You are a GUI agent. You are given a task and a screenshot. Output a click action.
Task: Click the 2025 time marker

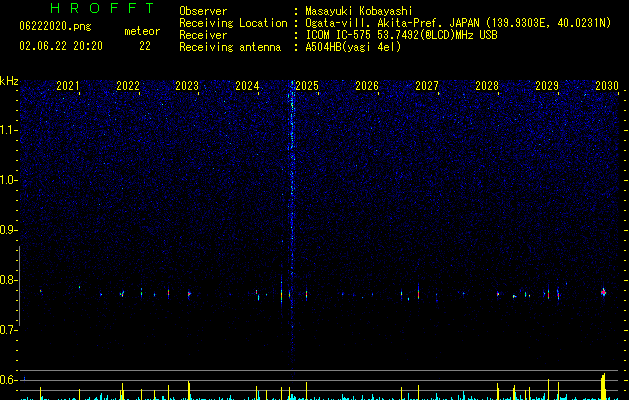pyautogui.click(x=307, y=86)
